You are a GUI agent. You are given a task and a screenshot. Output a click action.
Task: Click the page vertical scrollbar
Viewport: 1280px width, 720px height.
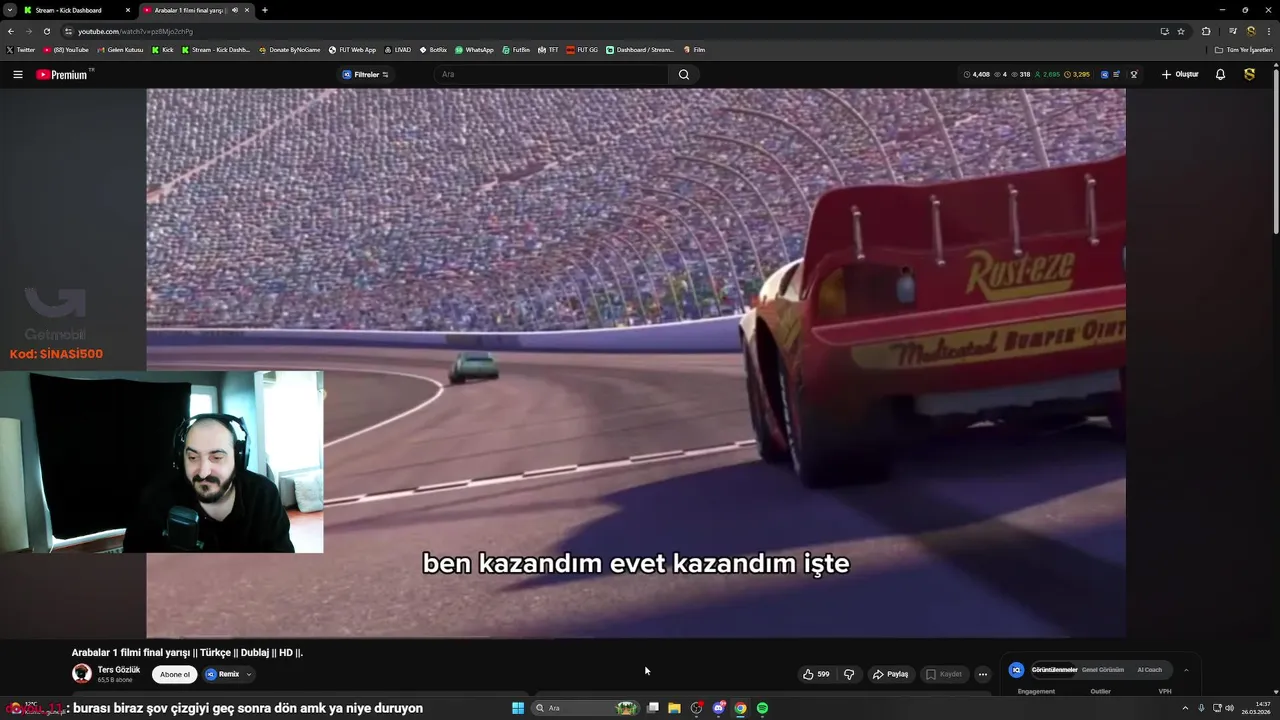(x=1275, y=150)
